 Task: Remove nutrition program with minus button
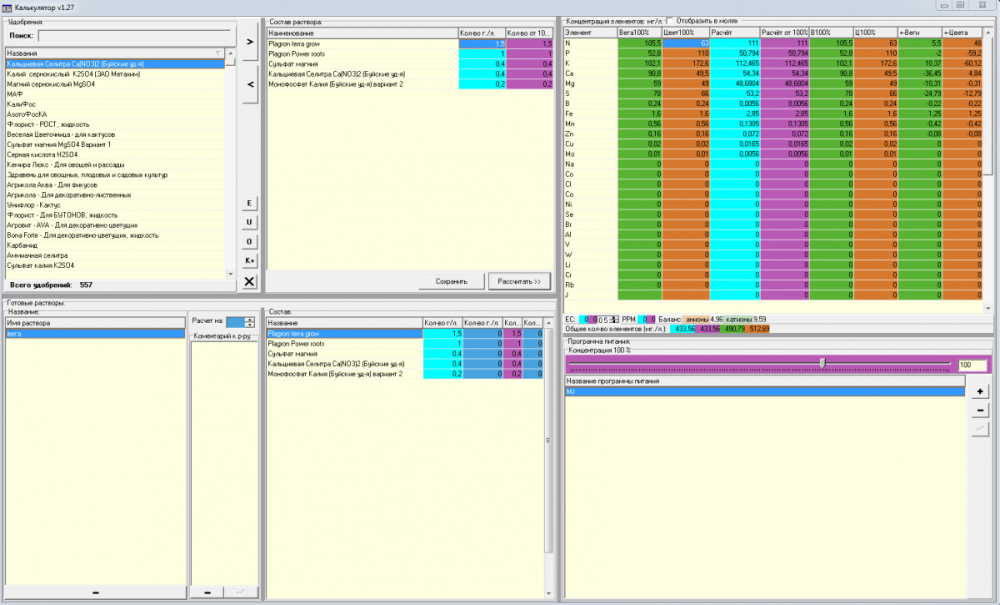tap(980, 410)
